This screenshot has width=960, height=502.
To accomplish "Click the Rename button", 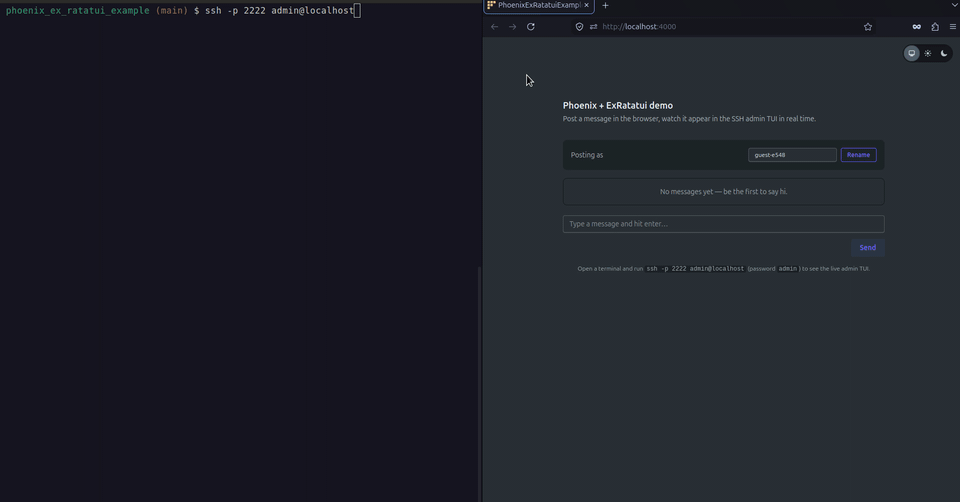I will pyautogui.click(x=858, y=155).
